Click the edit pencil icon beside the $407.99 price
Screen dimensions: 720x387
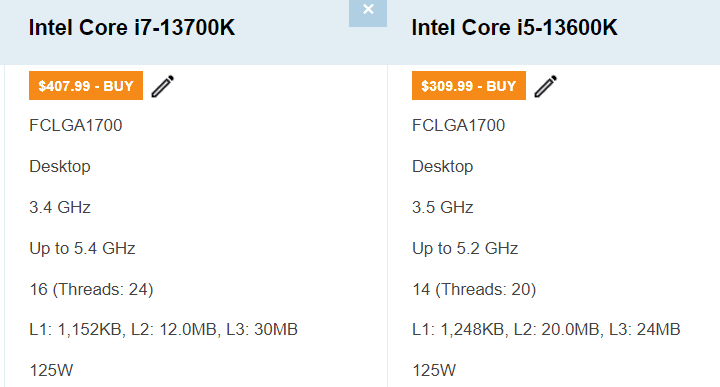coord(163,86)
